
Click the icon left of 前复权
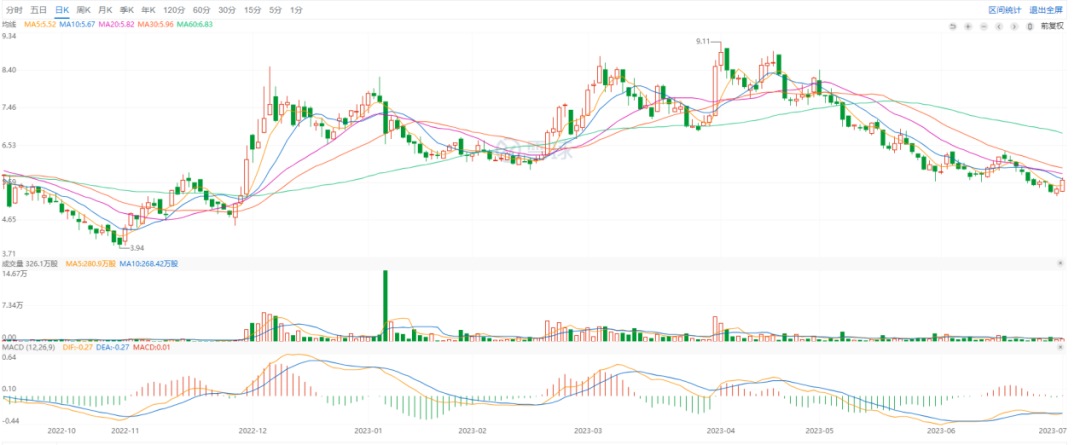point(1030,25)
